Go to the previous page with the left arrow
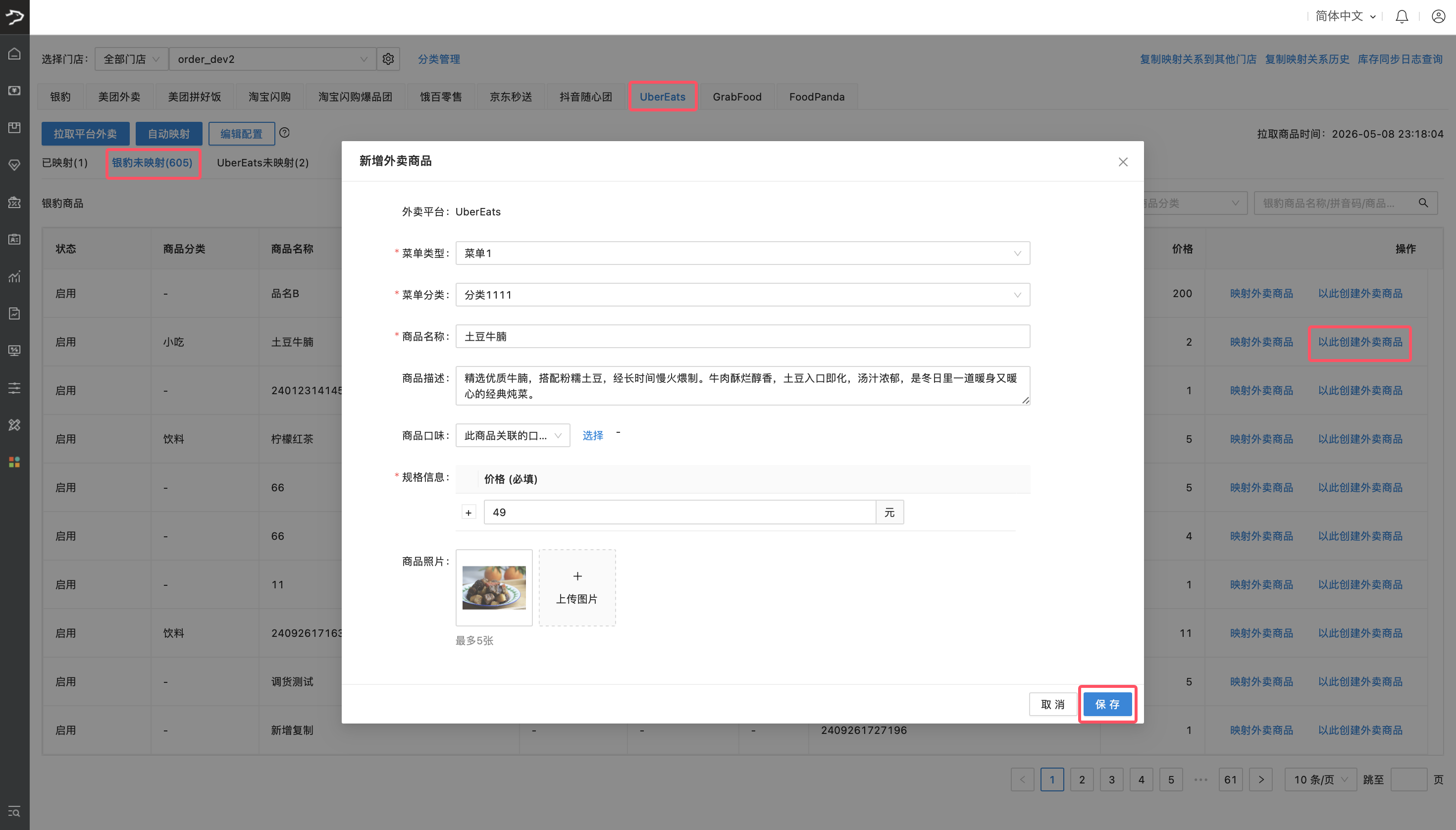This screenshot has width=1456, height=830. (1023, 779)
